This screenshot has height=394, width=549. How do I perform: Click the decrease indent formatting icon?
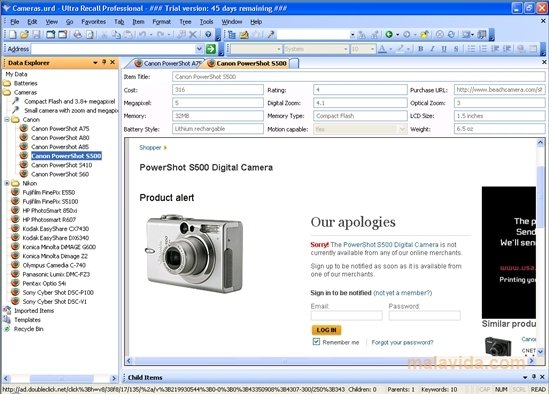click(x=495, y=49)
